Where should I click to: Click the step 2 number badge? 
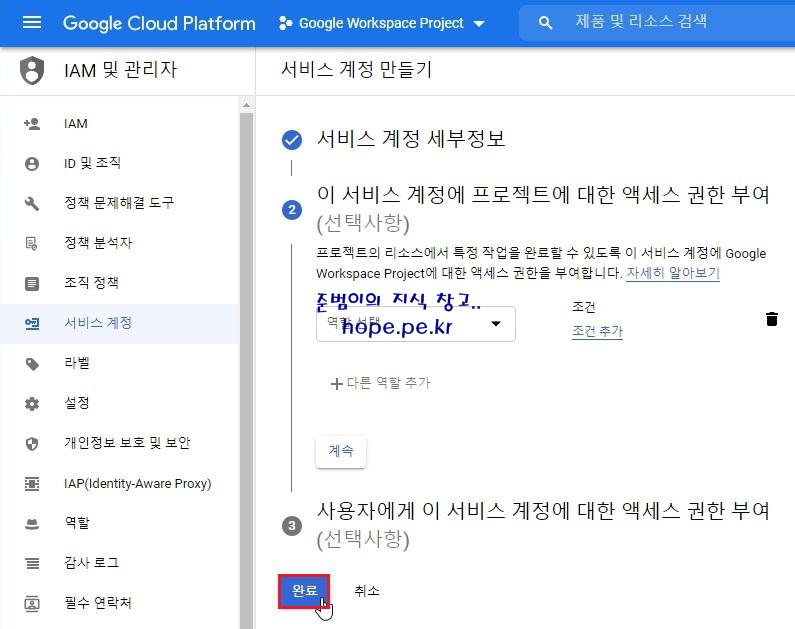pos(292,210)
